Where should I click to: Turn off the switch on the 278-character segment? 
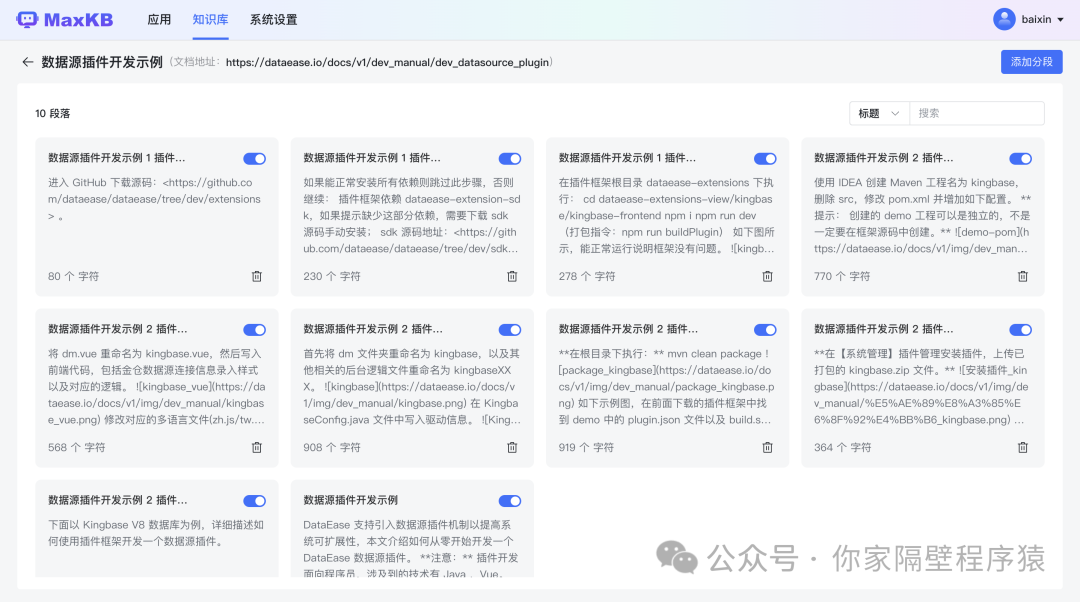coord(765,158)
